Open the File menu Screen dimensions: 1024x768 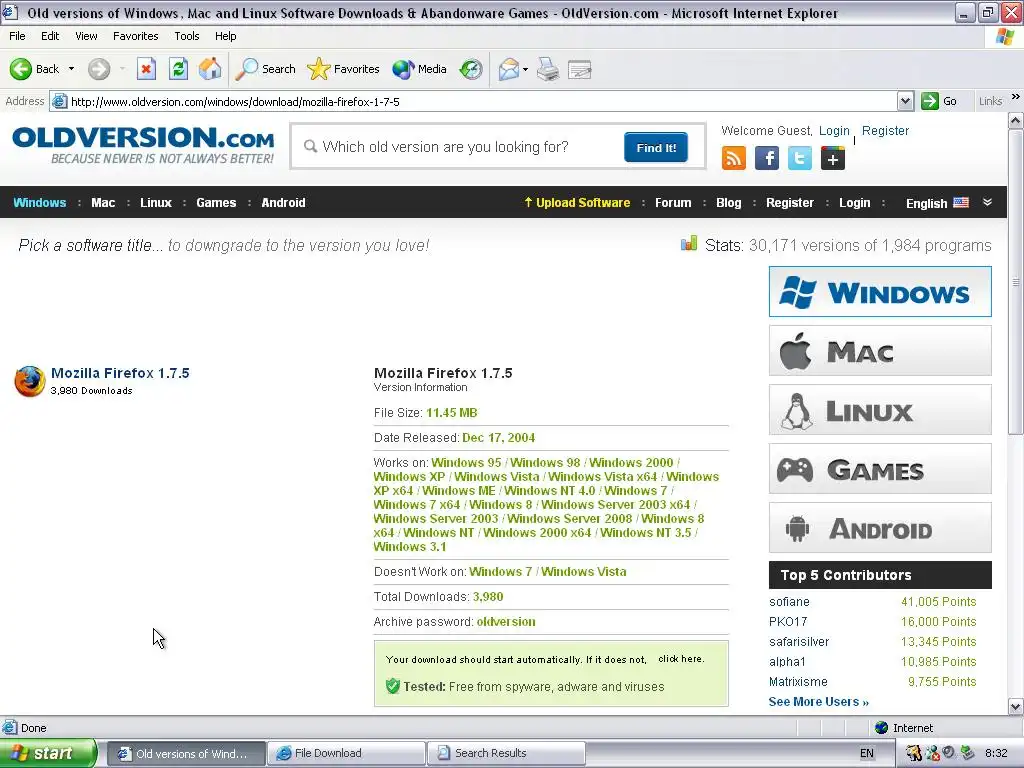[18, 36]
